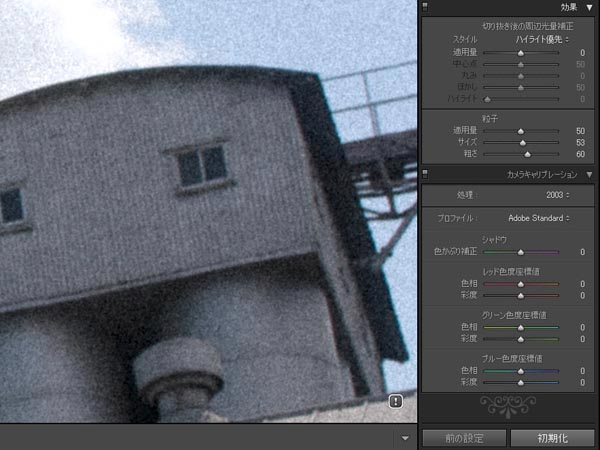Click the カメラキャリブレーション panel title
The width and height of the screenshot is (600, 450).
[x=542, y=174]
